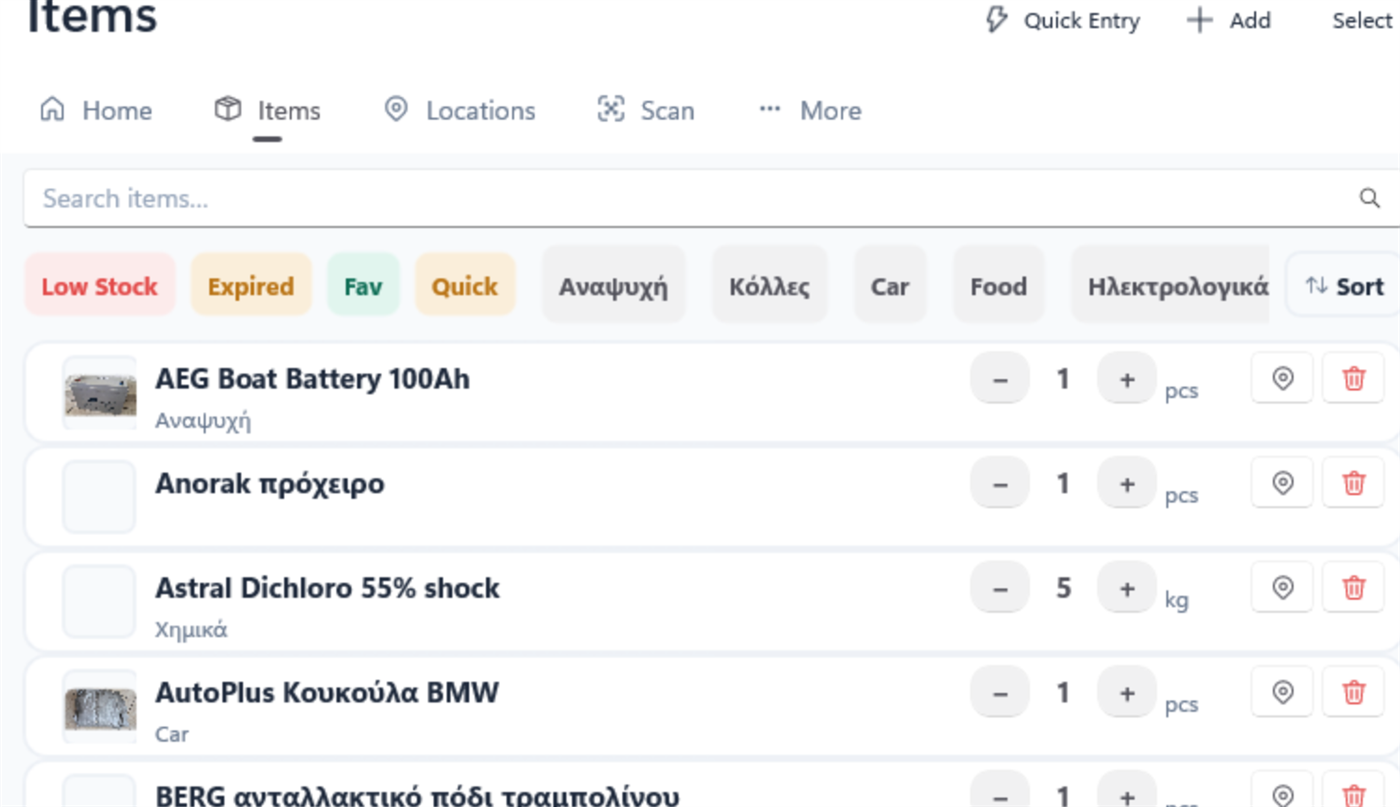
Task: Open the AEG Boat Battery thumbnail
Action: tap(100, 393)
